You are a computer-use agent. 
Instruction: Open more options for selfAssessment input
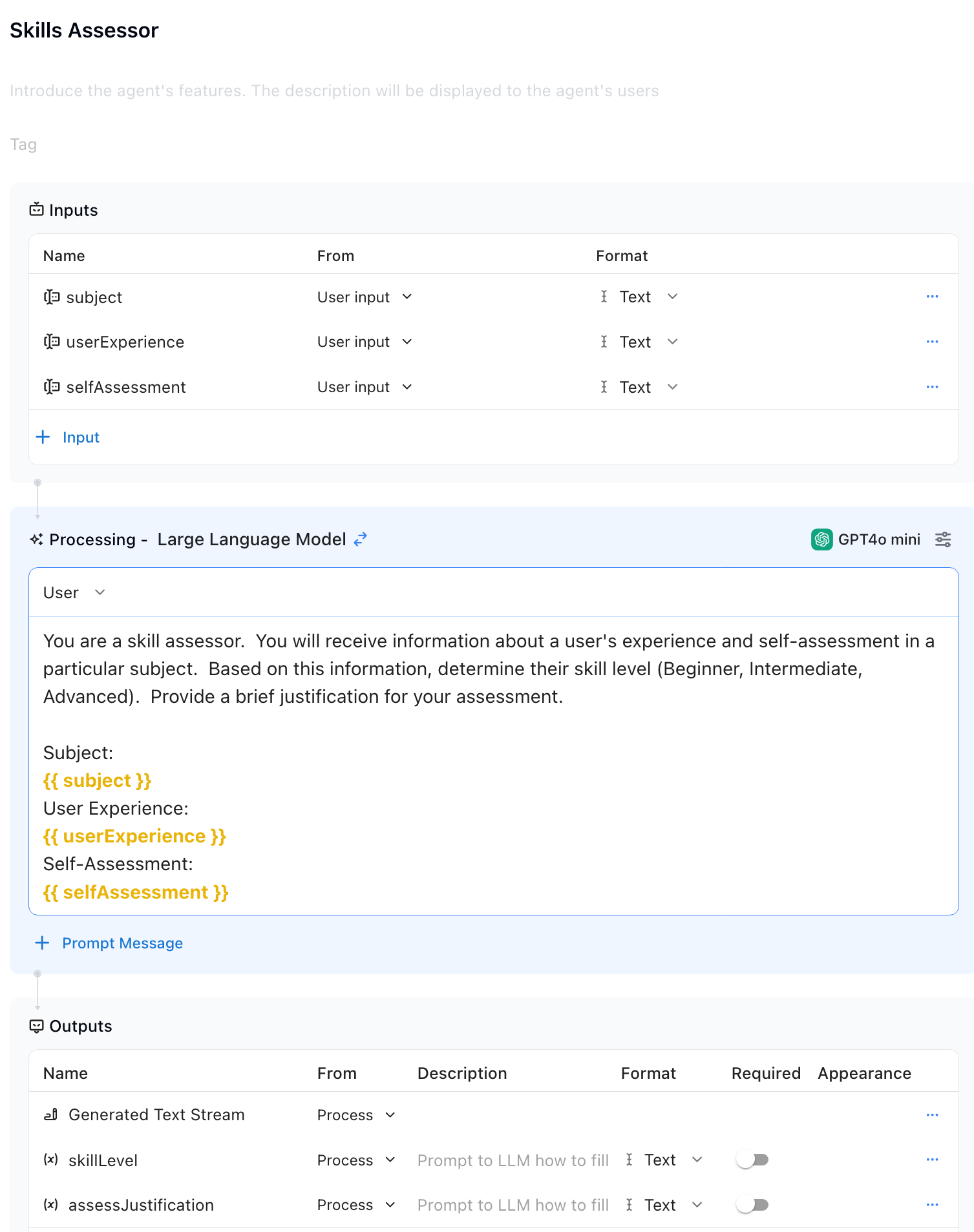click(x=932, y=387)
